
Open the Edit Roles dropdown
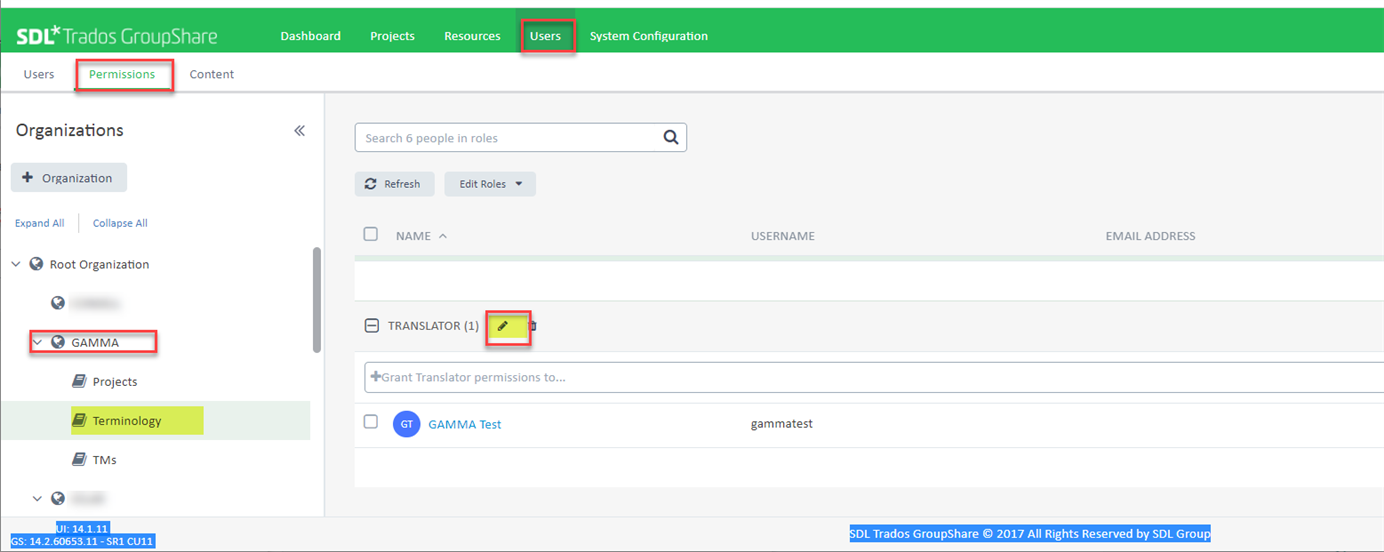point(490,184)
